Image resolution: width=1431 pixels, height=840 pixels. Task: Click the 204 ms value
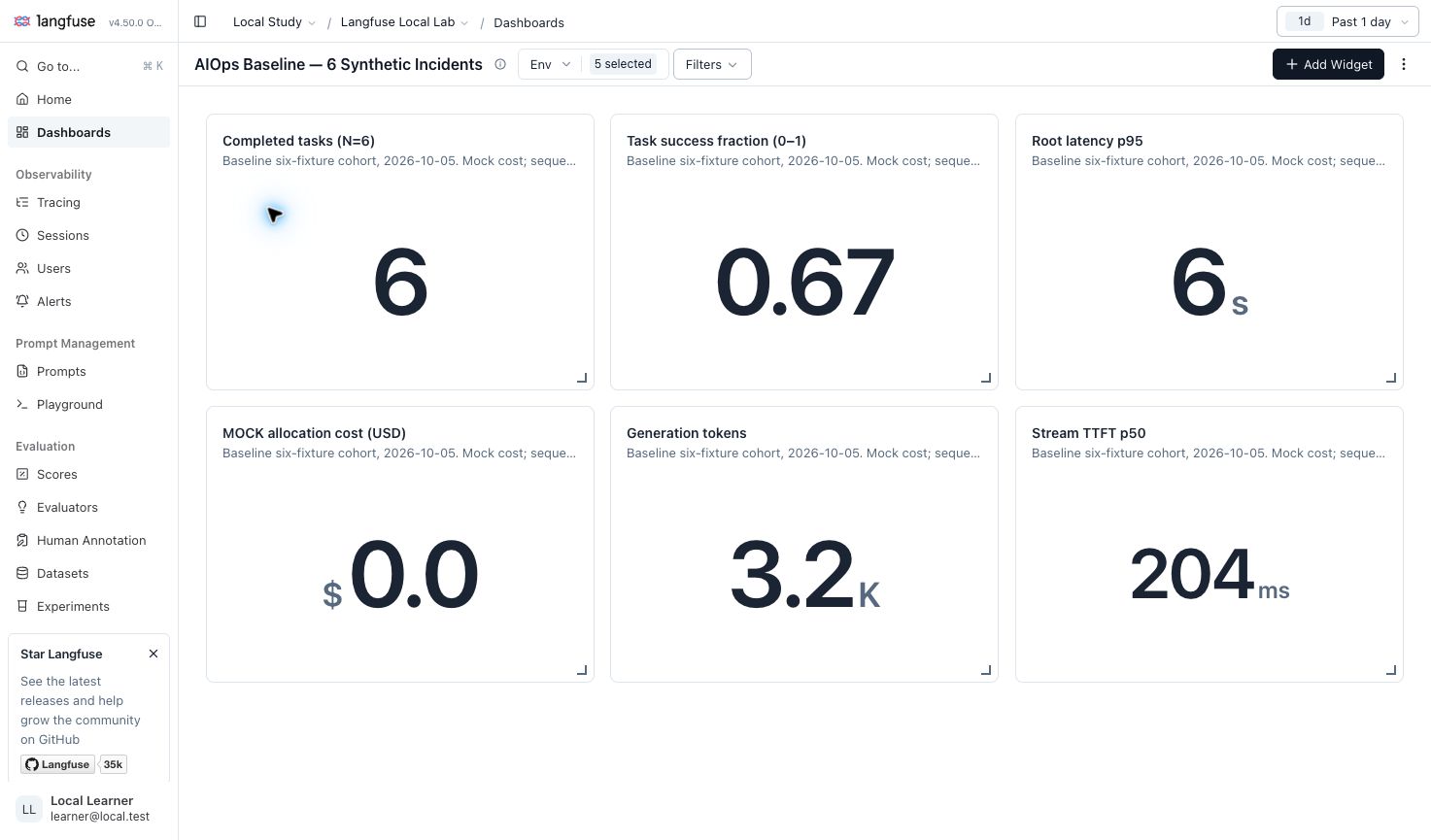[1210, 574]
